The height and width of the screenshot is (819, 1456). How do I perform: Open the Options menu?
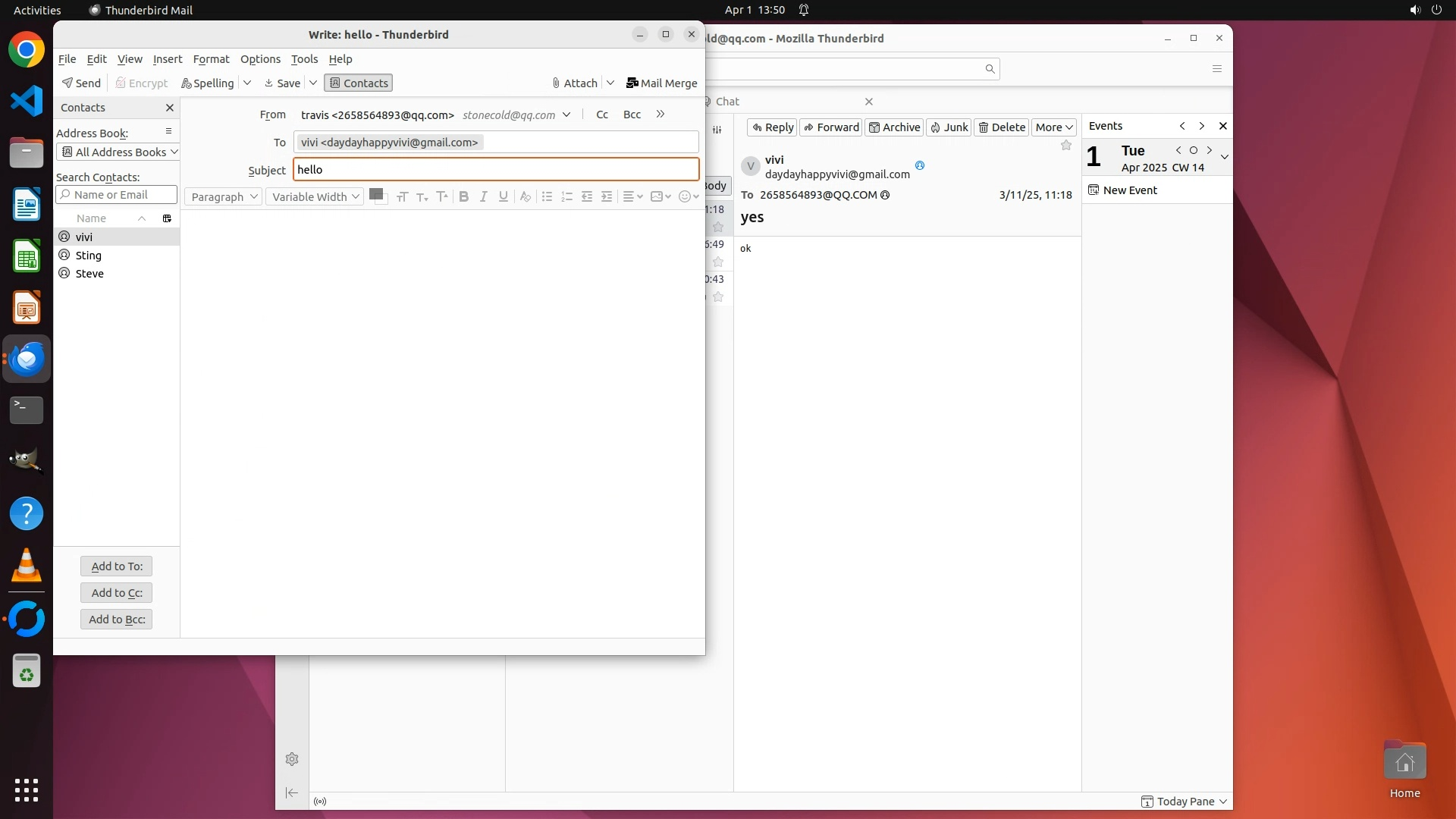[x=260, y=59]
